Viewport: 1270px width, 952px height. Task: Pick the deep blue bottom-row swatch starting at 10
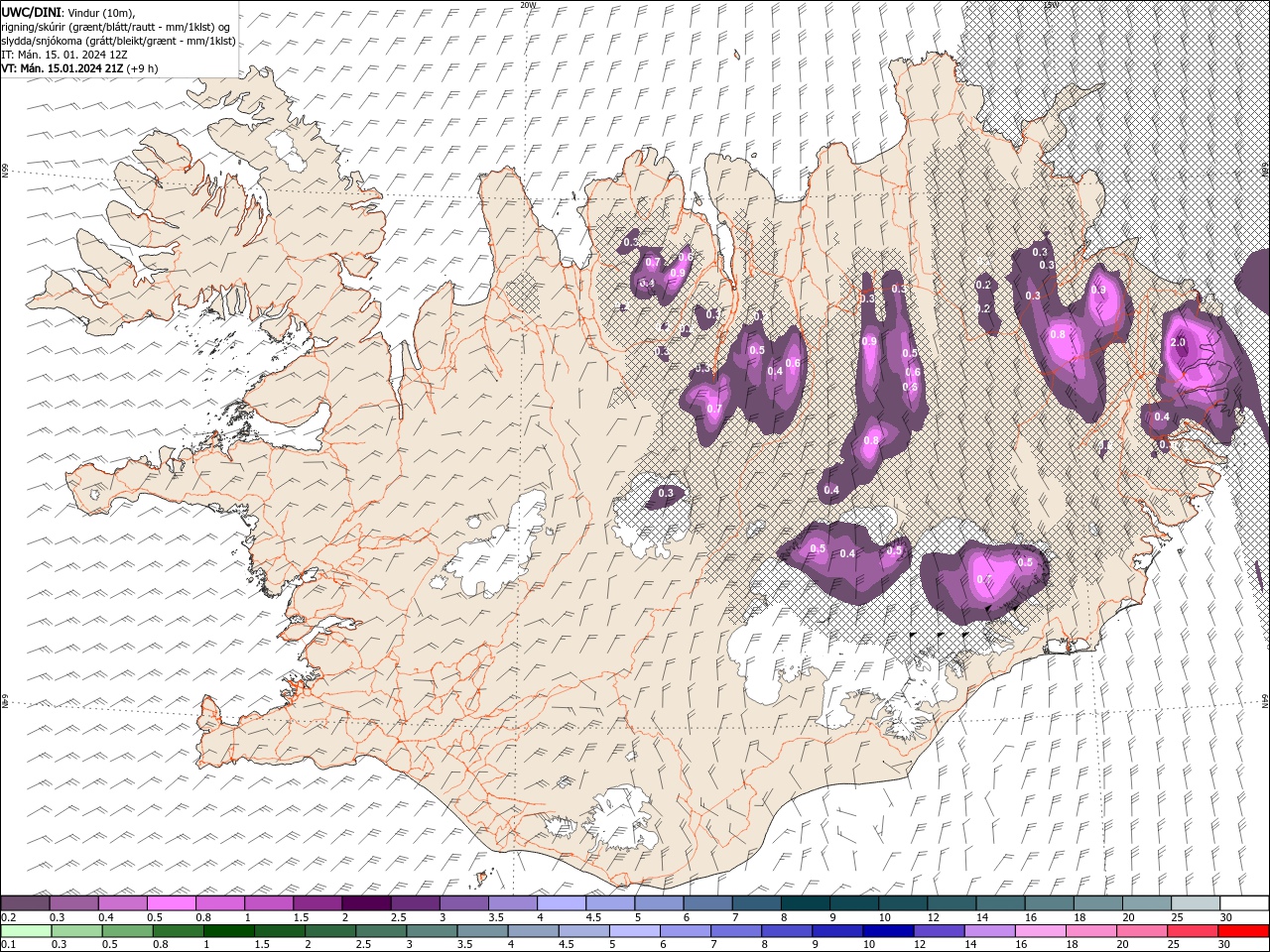click(x=888, y=931)
